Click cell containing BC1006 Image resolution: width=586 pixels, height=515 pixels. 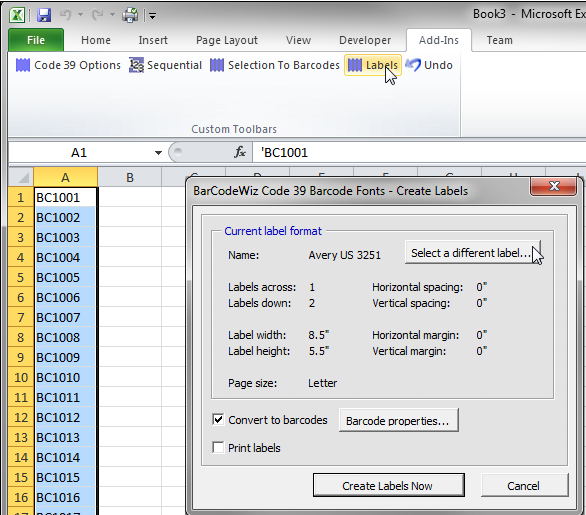[65, 297]
